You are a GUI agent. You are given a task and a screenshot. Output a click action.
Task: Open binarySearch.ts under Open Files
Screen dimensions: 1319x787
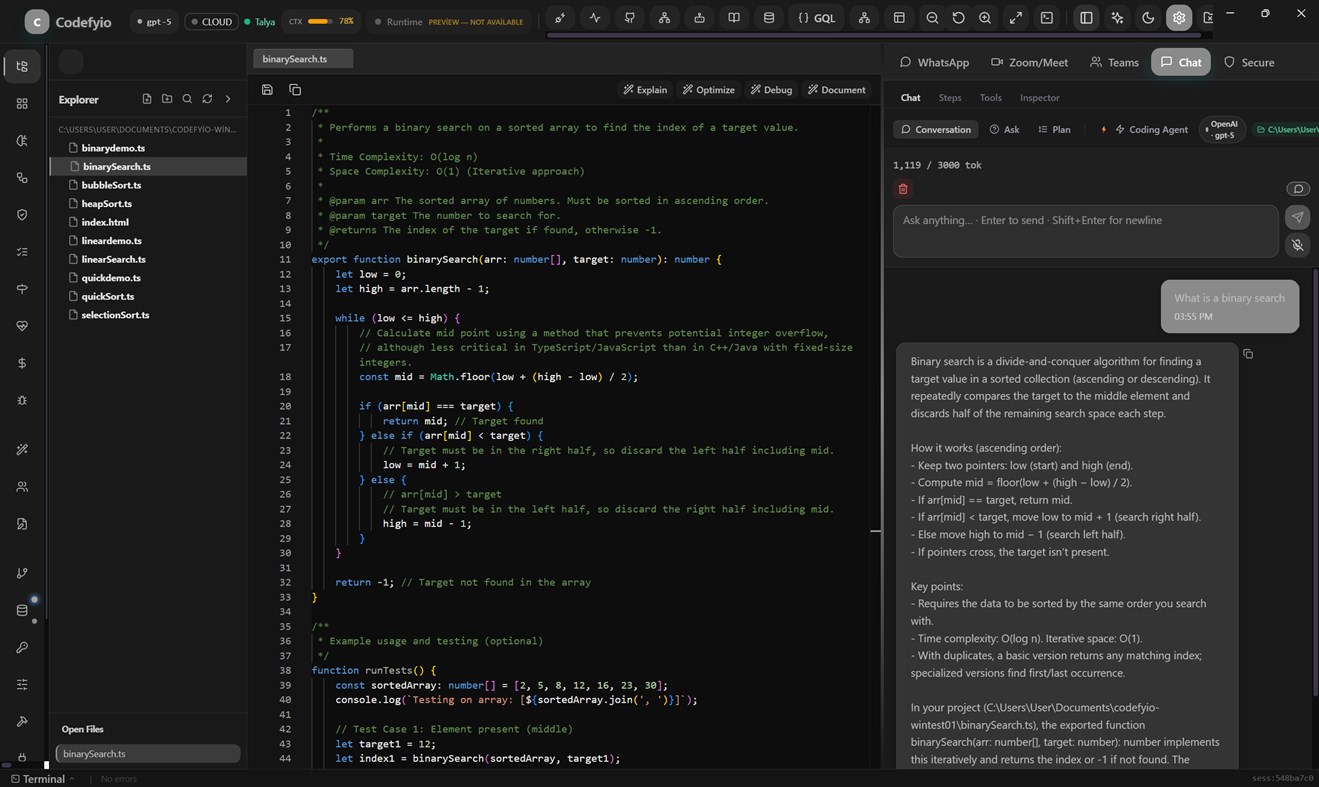pos(148,754)
